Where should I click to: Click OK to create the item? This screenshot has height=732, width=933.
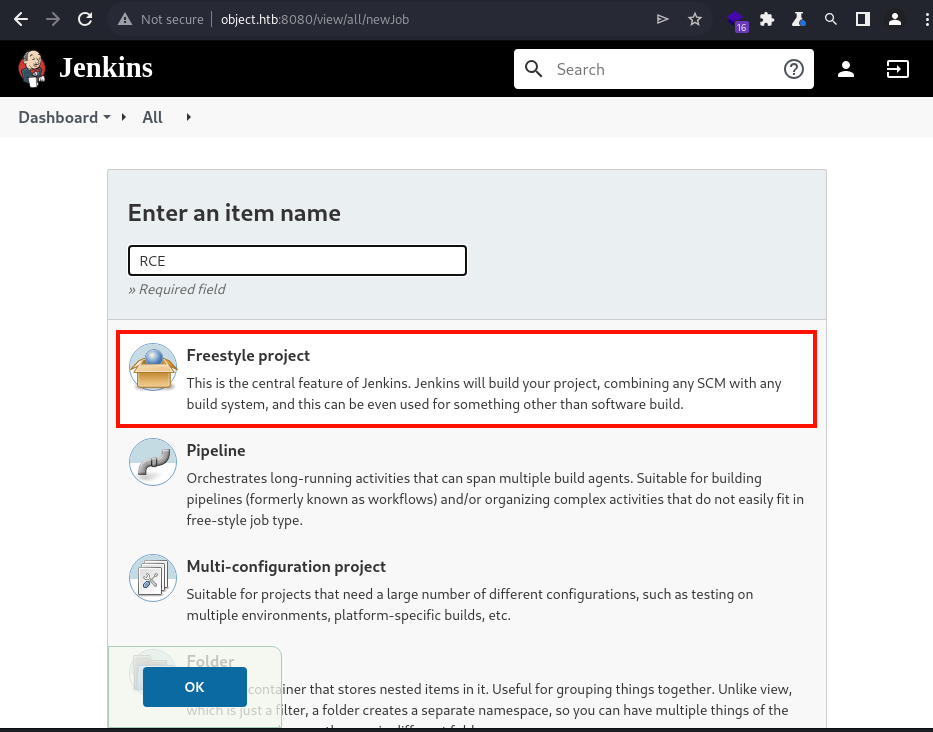[195, 687]
